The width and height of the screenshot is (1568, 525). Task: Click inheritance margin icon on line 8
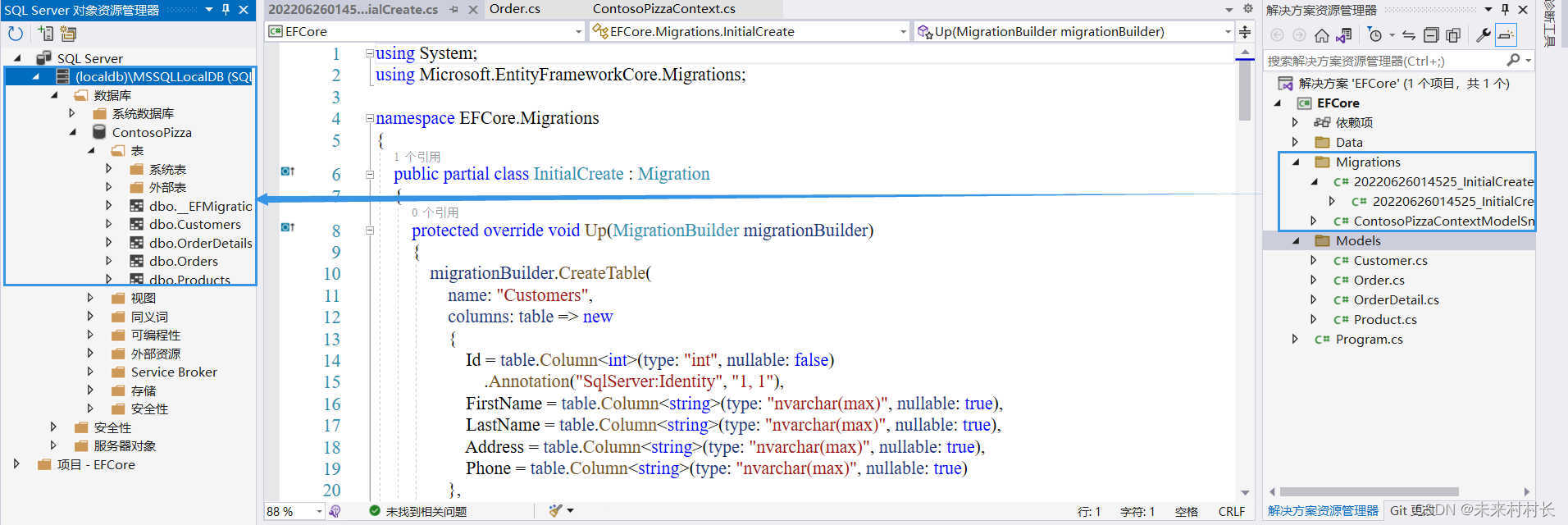pyautogui.click(x=287, y=227)
